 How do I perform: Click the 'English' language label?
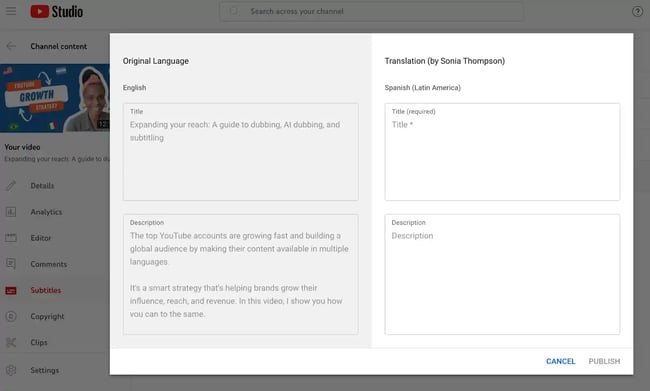[134, 87]
